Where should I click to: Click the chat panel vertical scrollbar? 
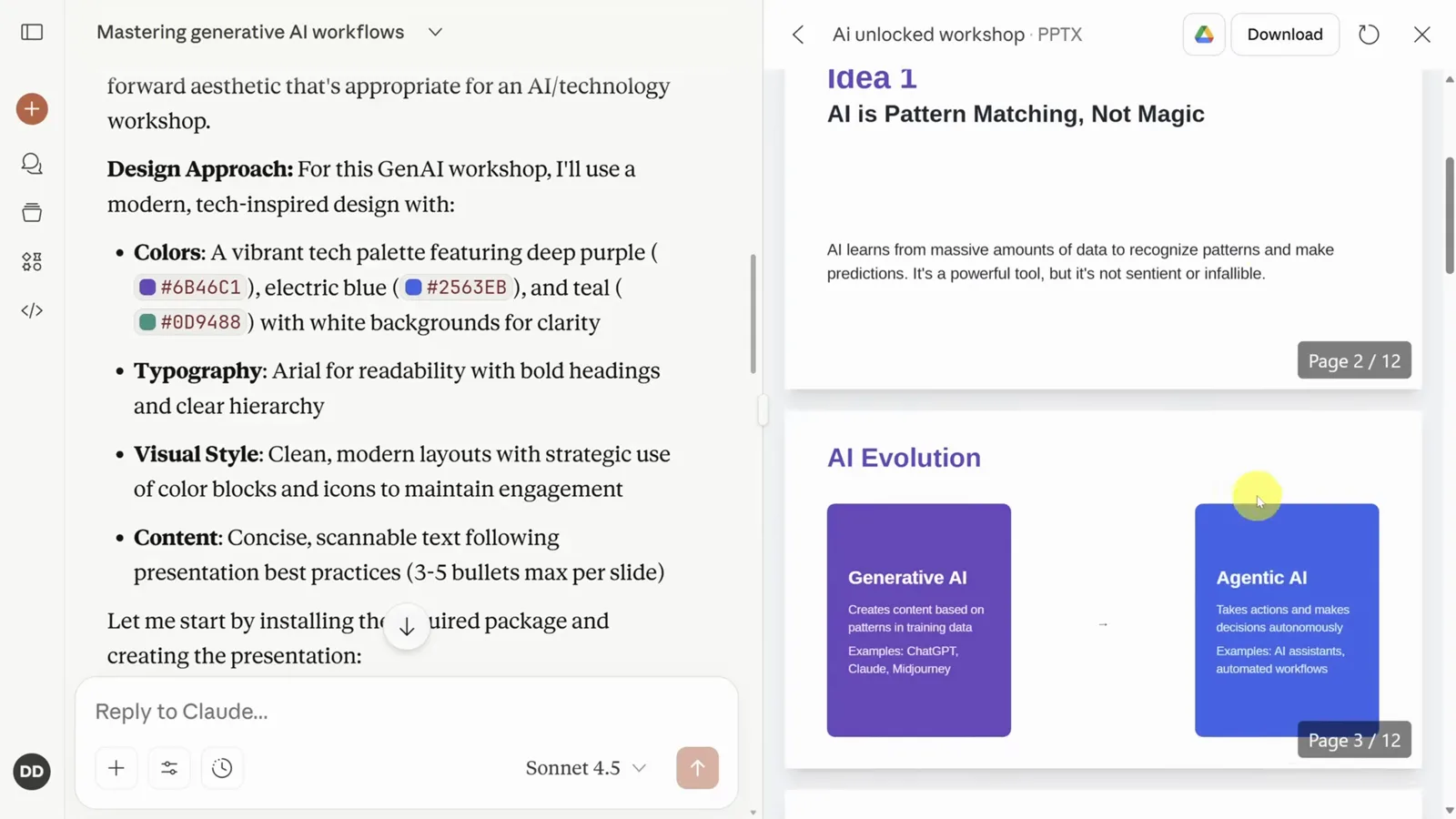point(753,314)
